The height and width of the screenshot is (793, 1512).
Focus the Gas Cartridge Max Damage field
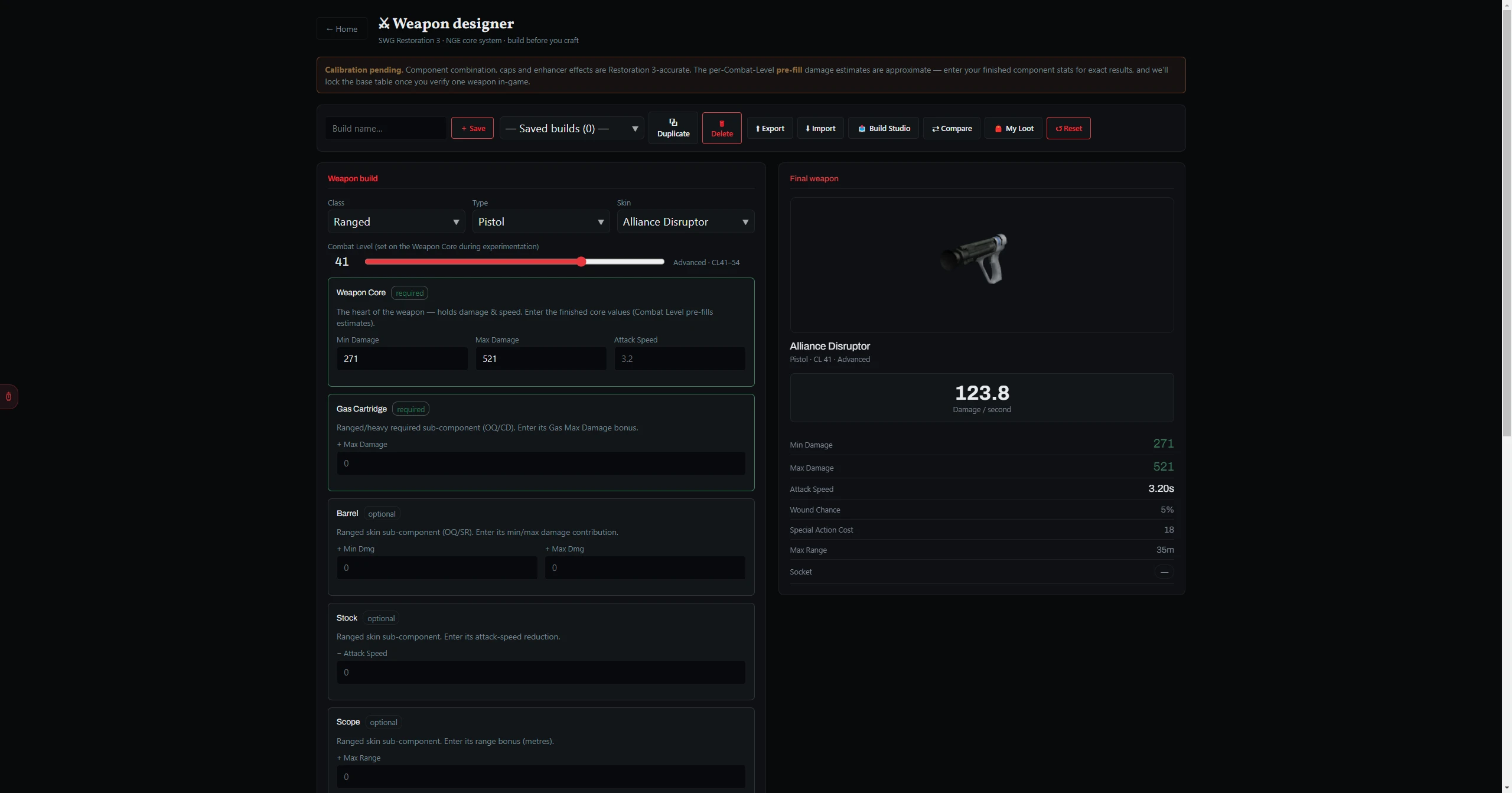(x=541, y=464)
